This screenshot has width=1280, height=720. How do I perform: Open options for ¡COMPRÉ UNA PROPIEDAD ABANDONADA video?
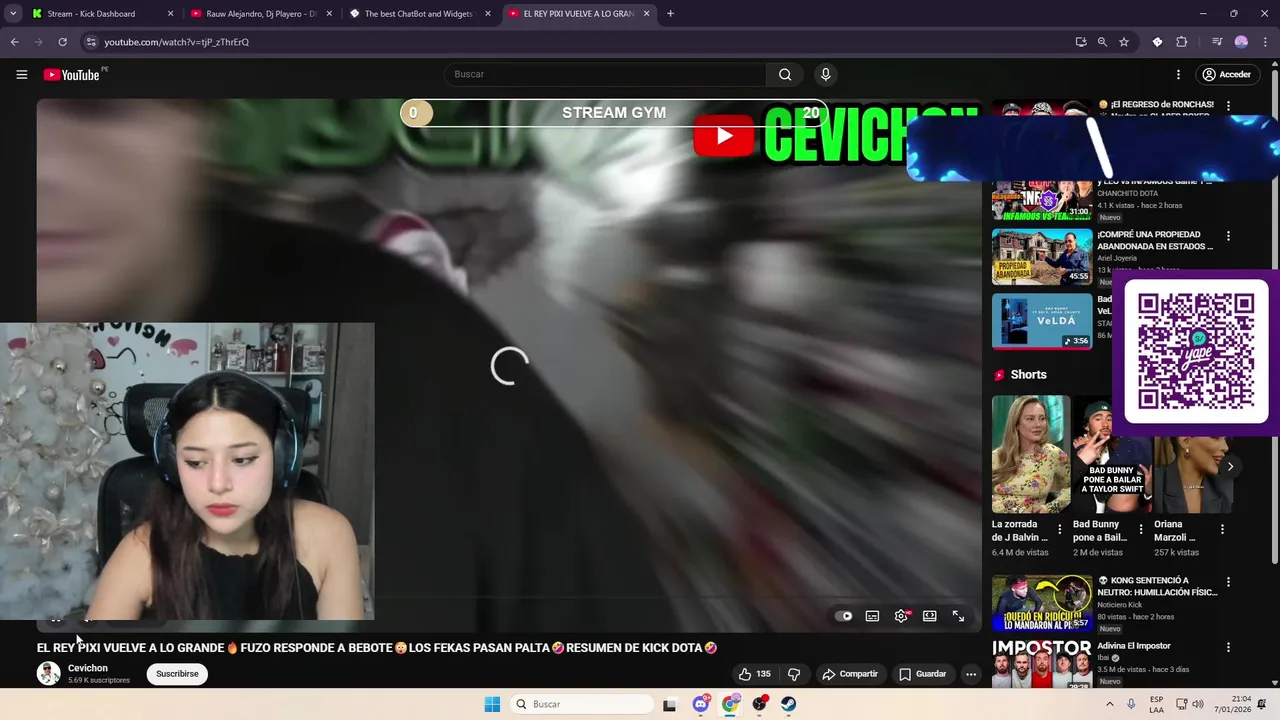tap(1228, 236)
